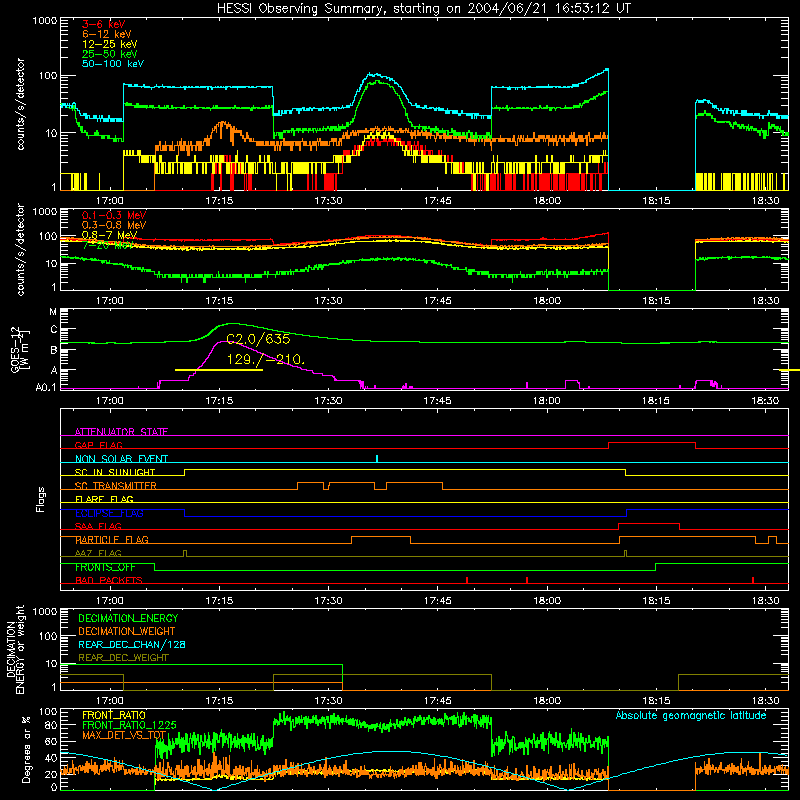Click the 129./-210. flare position annotation
800x800 pixels.
click(x=265, y=359)
